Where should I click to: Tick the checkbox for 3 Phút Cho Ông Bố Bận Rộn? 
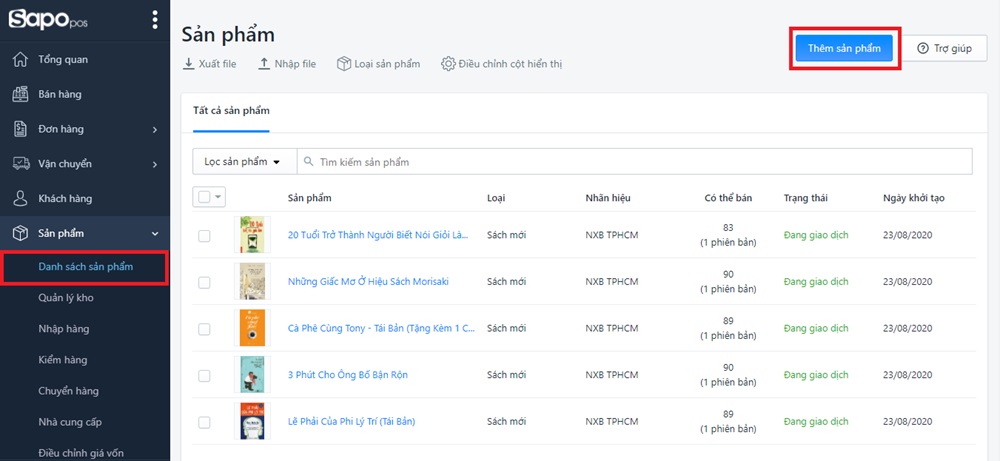click(204, 375)
